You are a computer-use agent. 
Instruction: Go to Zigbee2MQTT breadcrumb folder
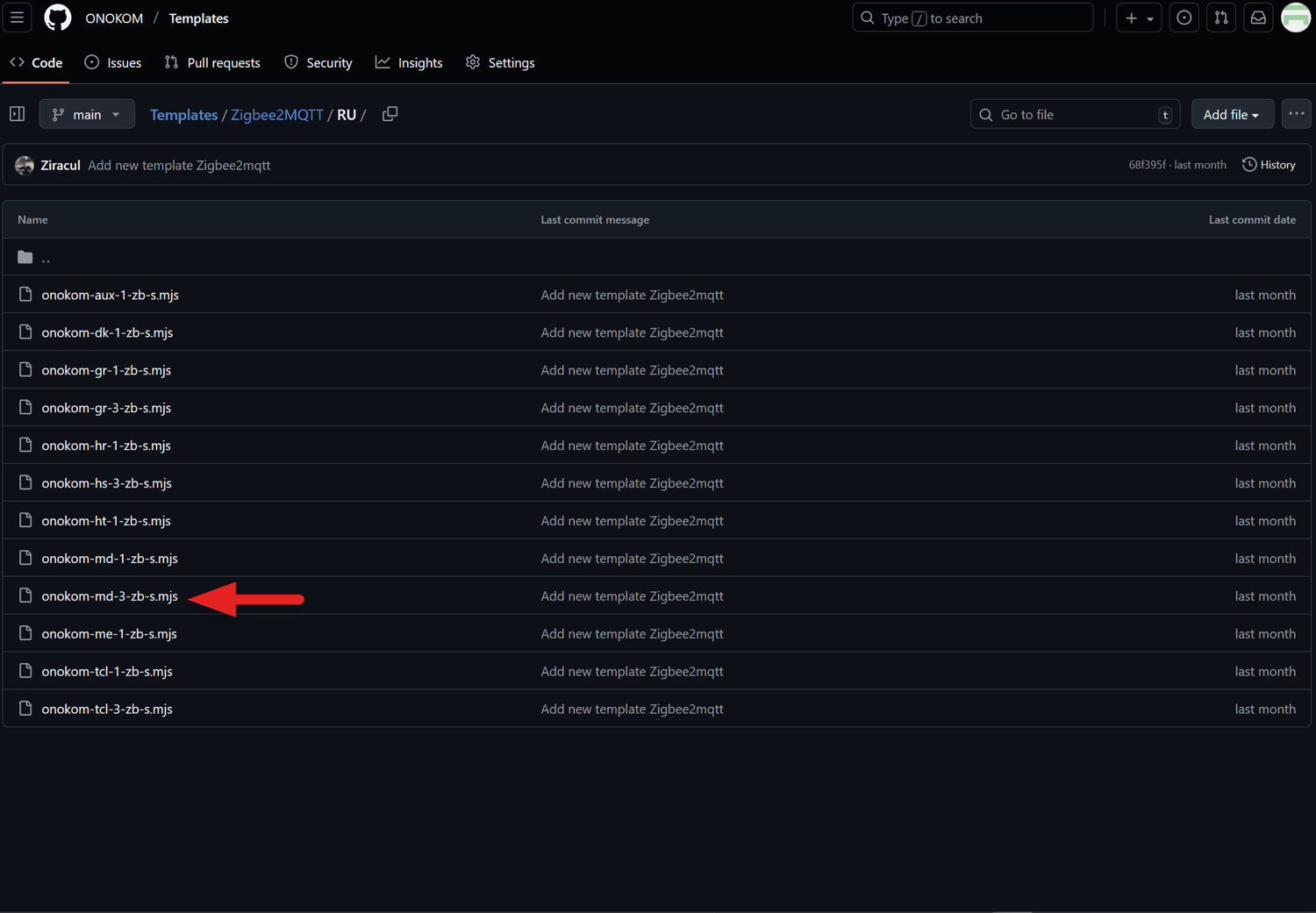[x=276, y=115]
